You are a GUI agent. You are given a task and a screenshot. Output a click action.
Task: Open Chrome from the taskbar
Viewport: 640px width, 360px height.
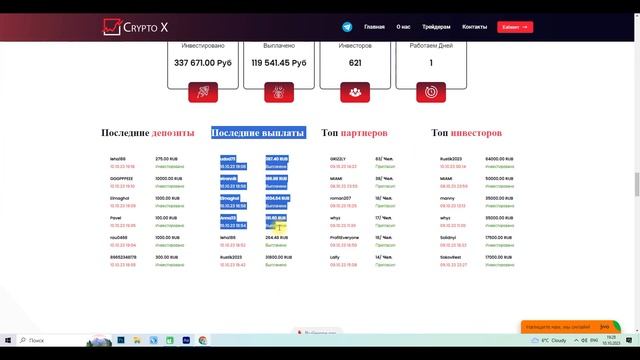pos(202,340)
